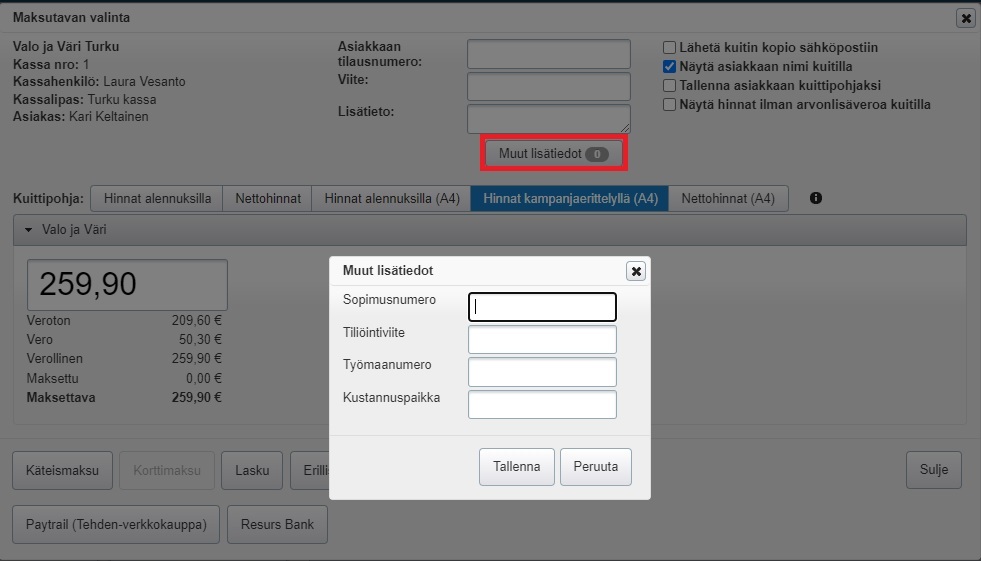Focus the Tiliöintiviite input field

542,340
